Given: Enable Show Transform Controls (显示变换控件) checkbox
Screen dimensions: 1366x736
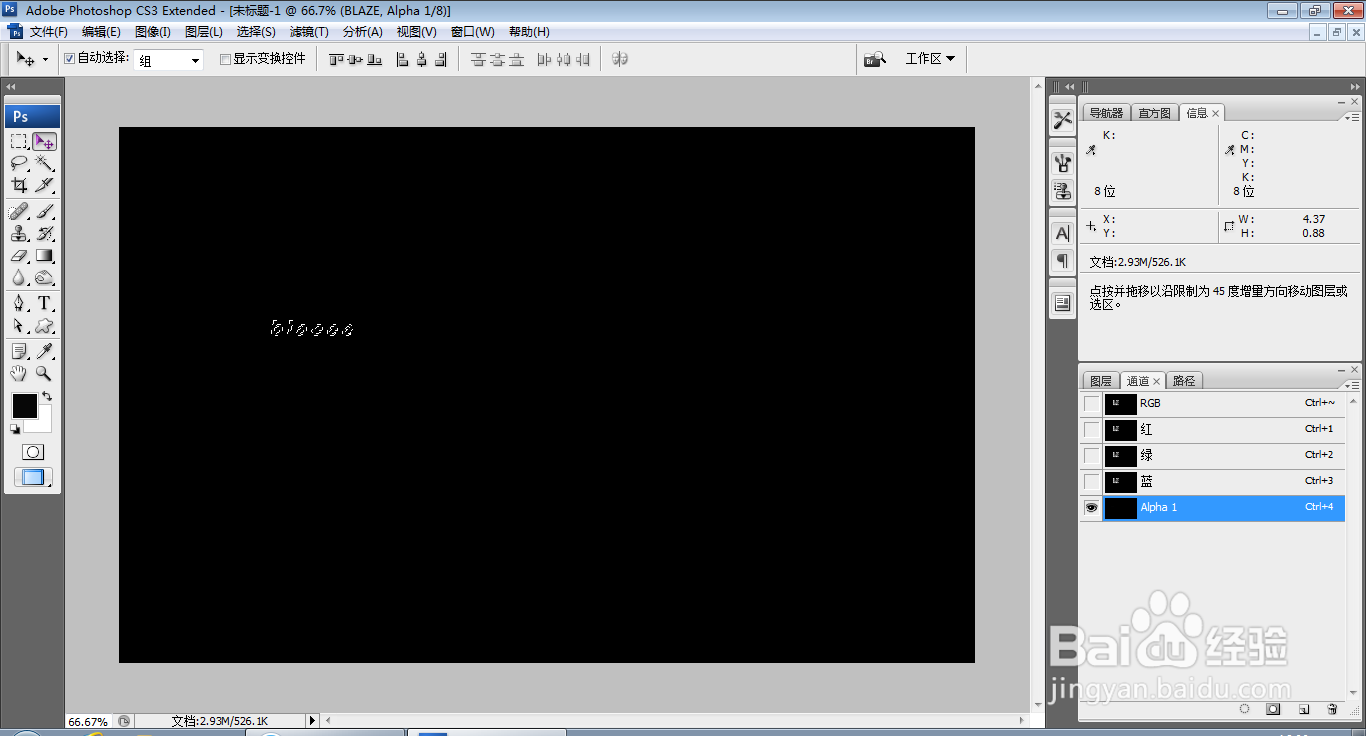Looking at the screenshot, I should pos(225,59).
